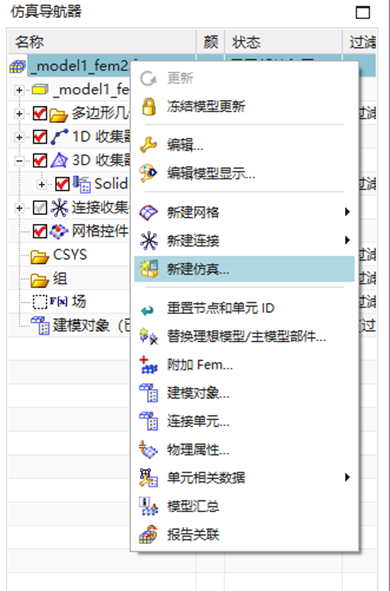Click the 状态 column header
The image size is (390, 591).
point(283,42)
